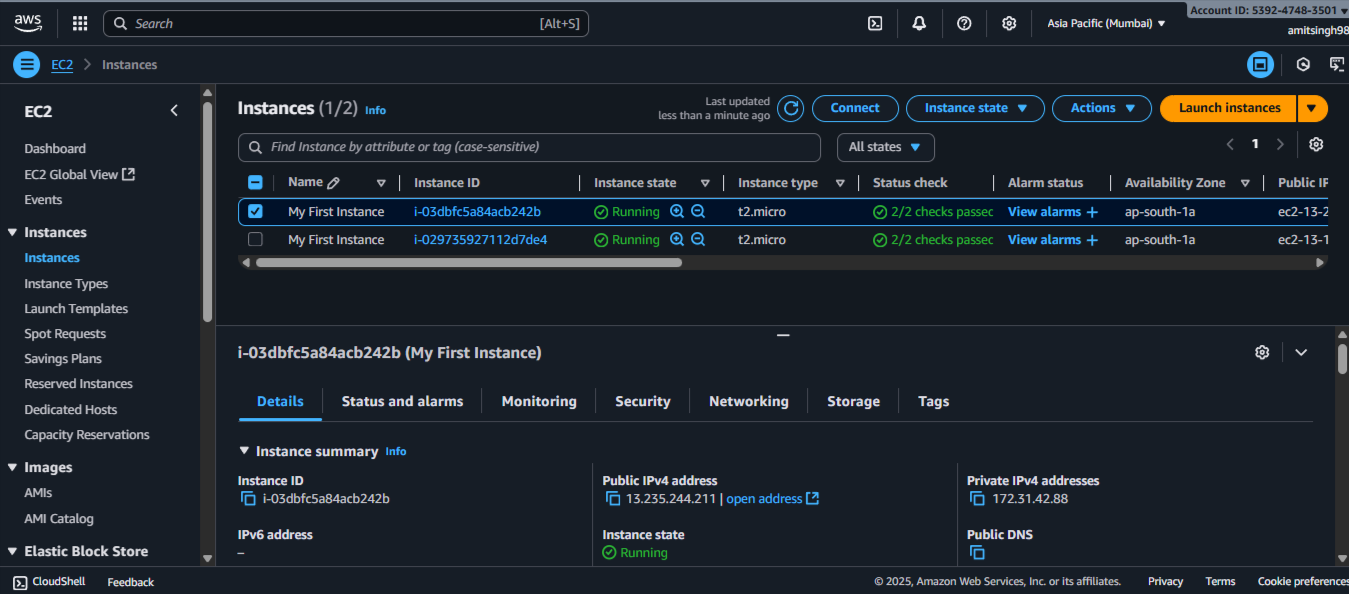Switch to the Networking tab
1349x594 pixels.
[x=748, y=401]
